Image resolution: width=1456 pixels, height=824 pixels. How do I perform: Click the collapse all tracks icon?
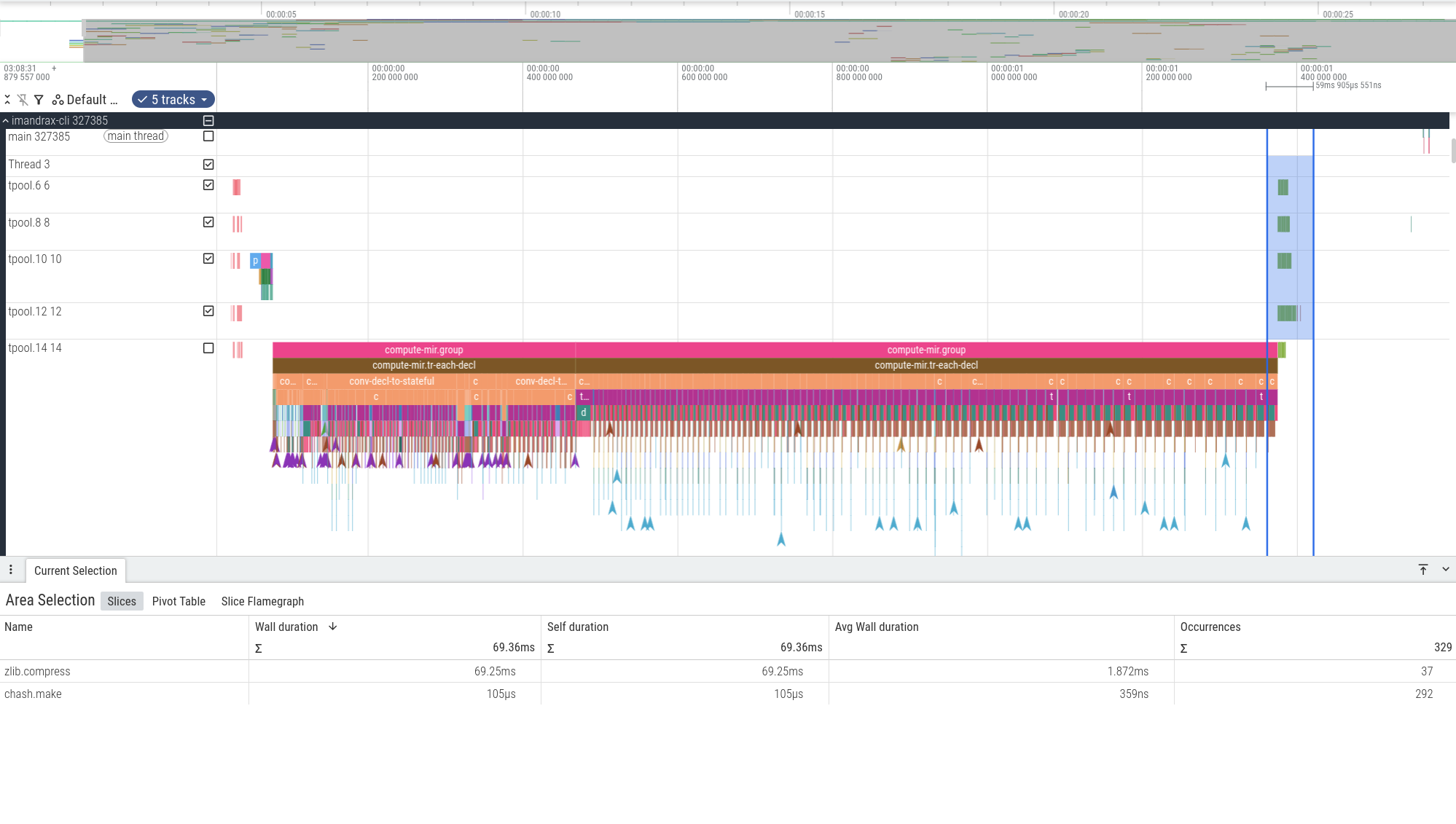tap(7, 100)
